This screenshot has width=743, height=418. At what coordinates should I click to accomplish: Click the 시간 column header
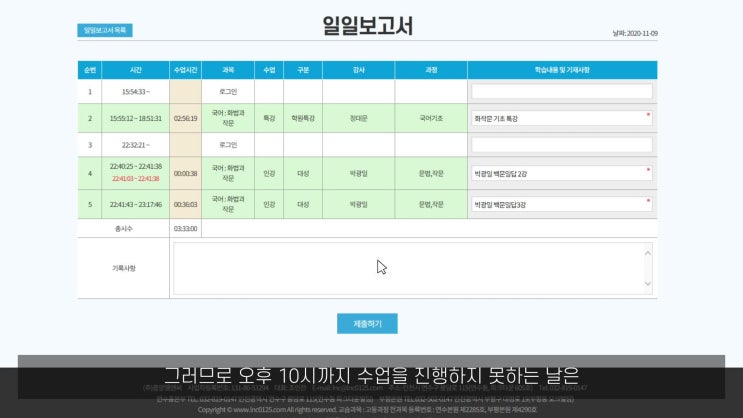point(136,70)
